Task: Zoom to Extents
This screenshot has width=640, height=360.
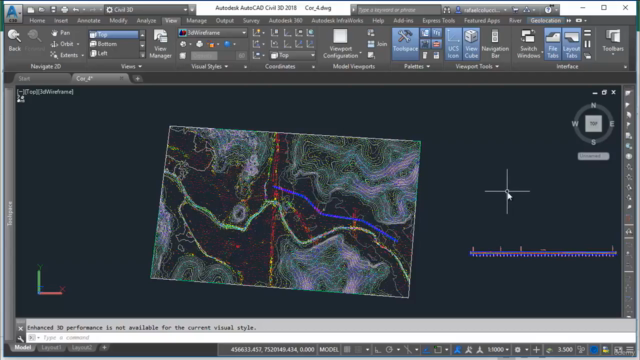Action: pos(64,55)
